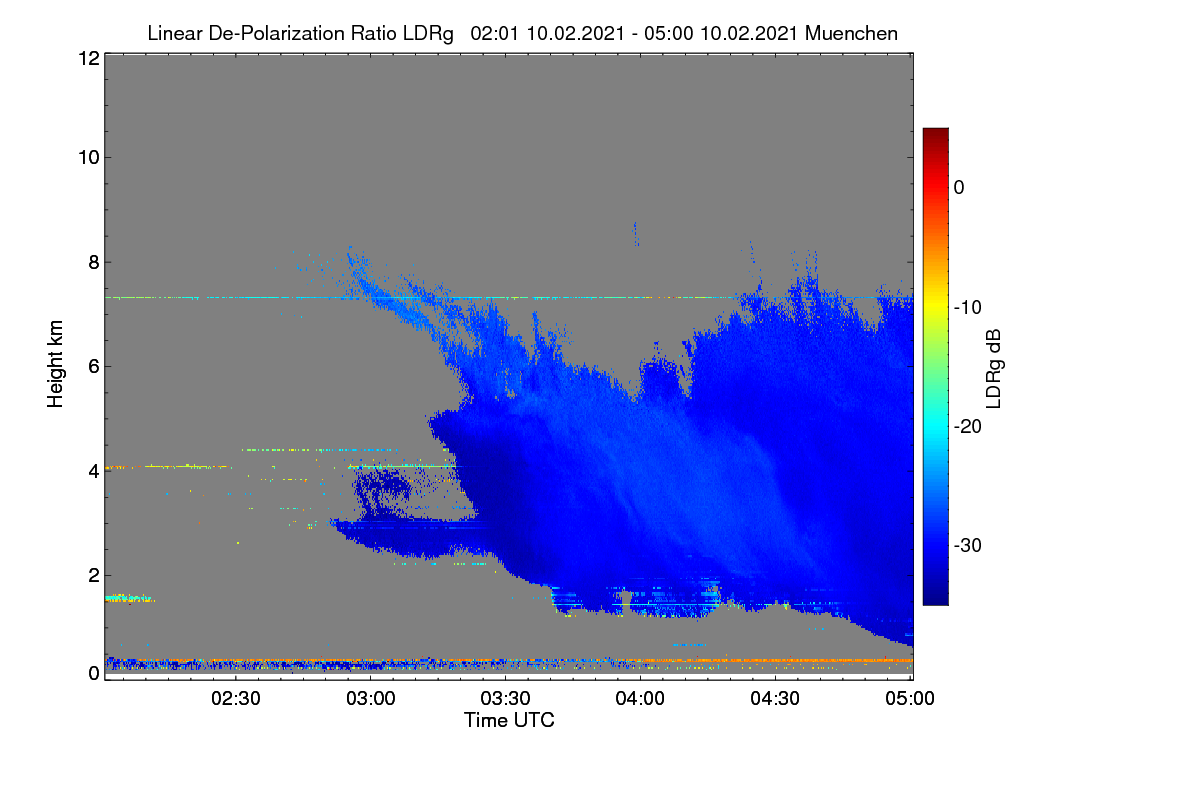The width and height of the screenshot is (1200, 800).
Task: Click the plot title 'Linear De-Polarization Ratio LDRg'
Action: 301,33
